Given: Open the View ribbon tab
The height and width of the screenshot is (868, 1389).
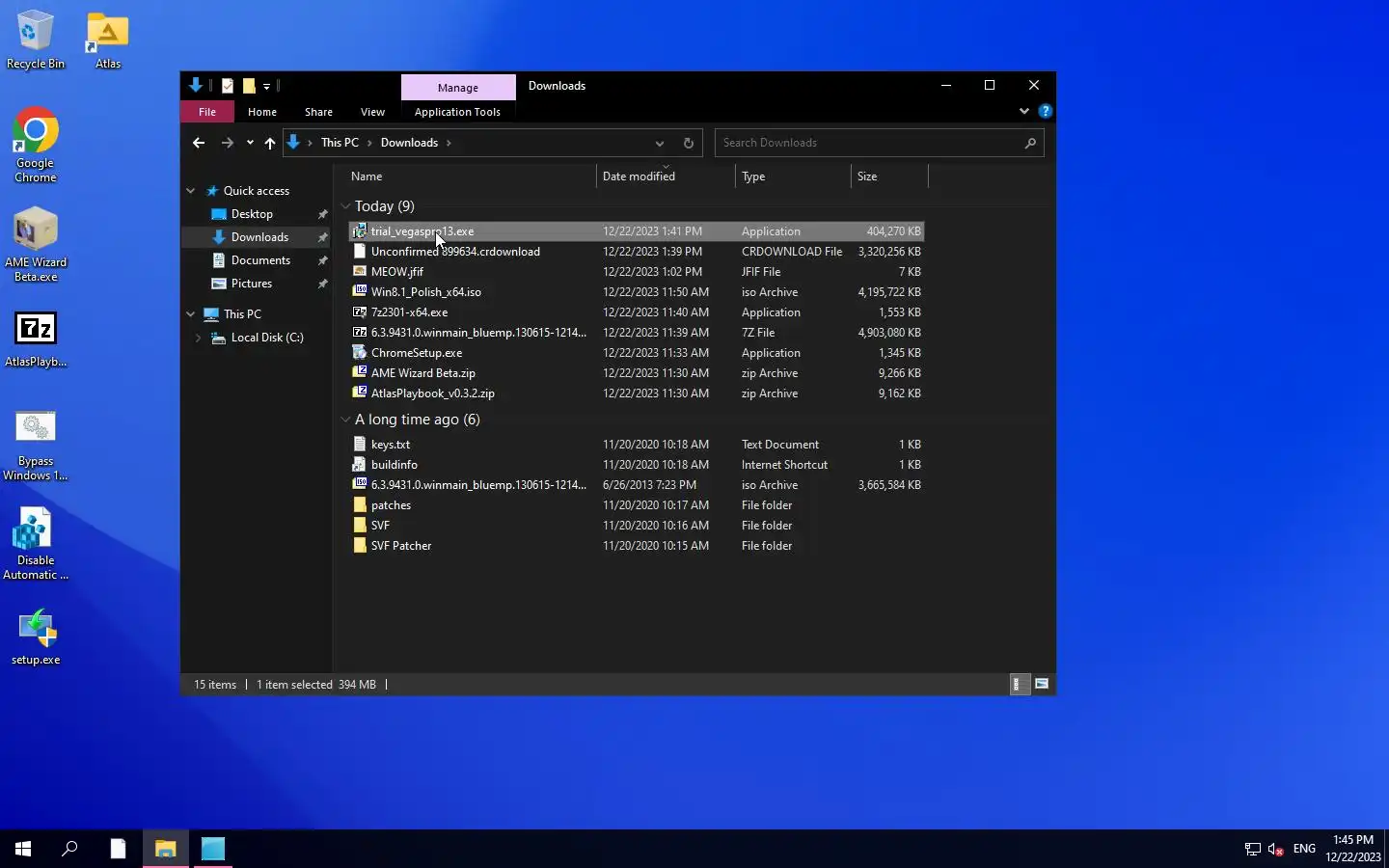Looking at the screenshot, I should click(372, 112).
